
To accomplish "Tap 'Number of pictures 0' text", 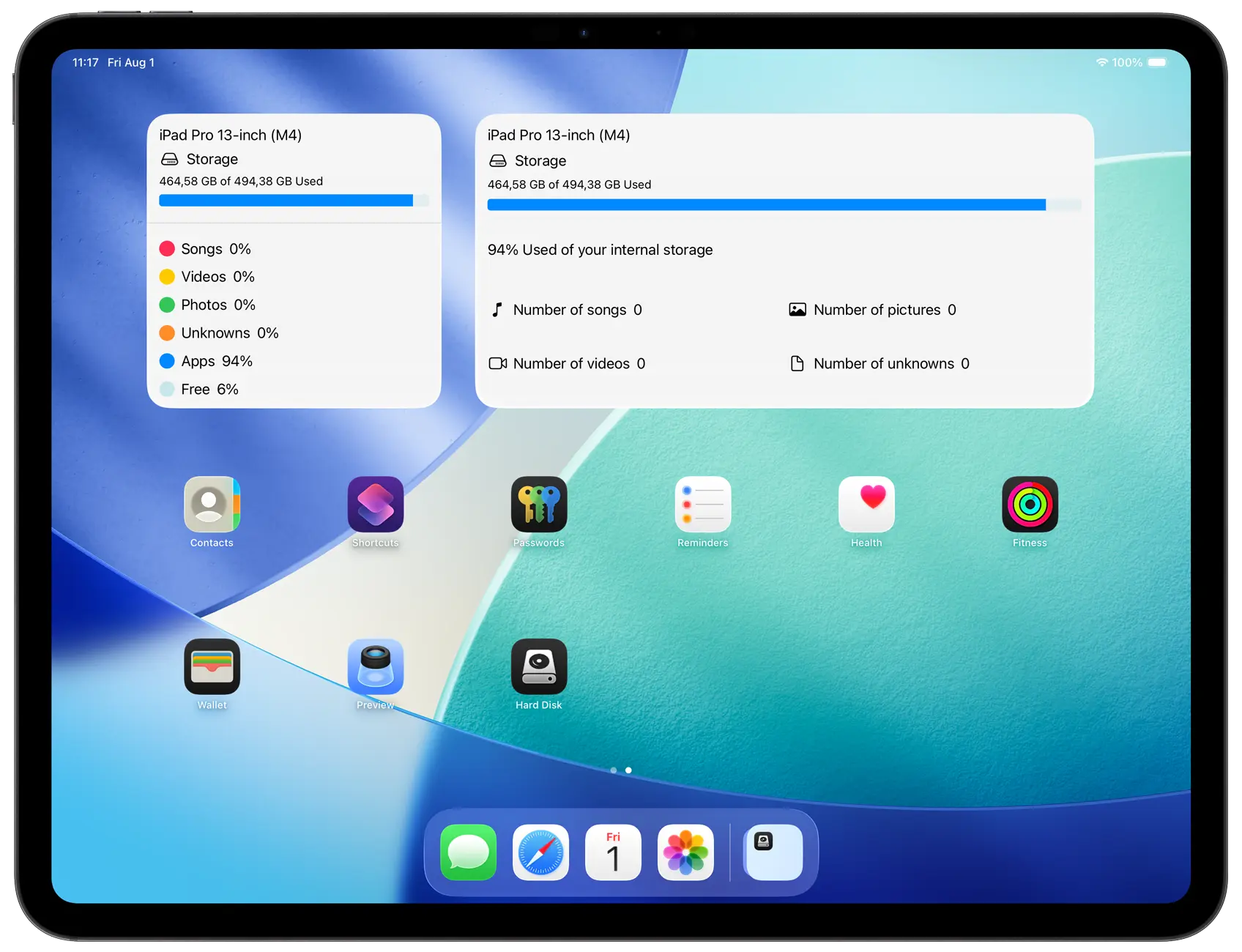I will [x=885, y=310].
